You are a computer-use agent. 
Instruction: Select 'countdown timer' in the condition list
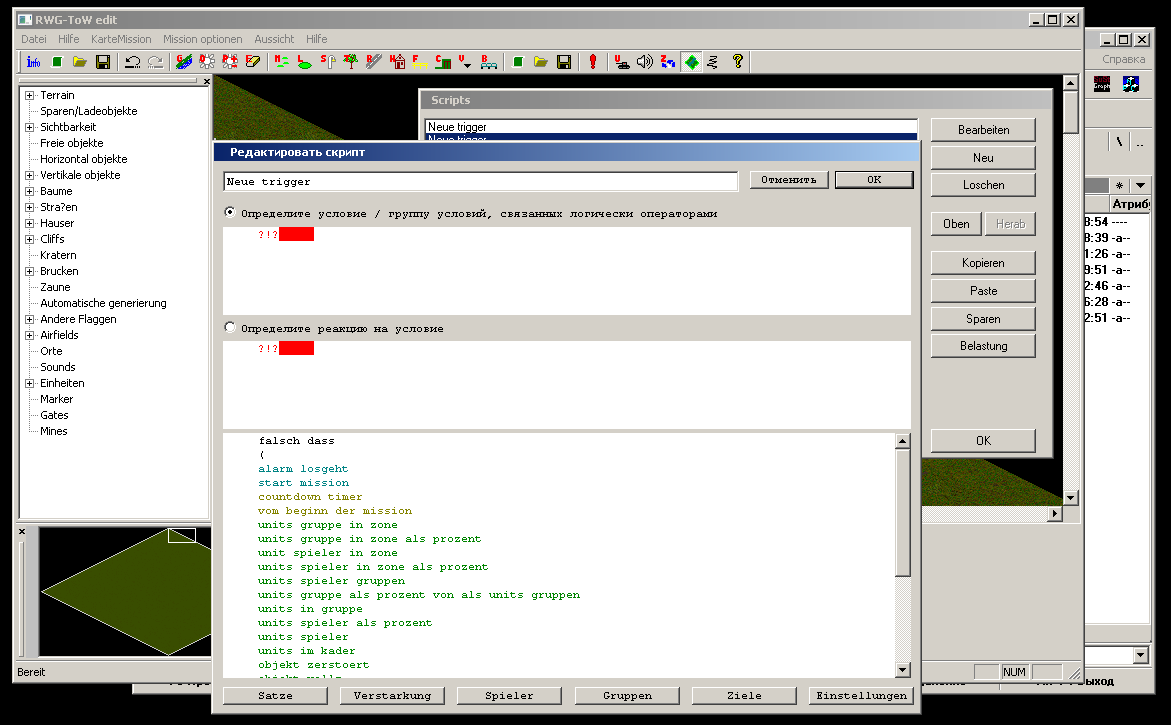click(310, 497)
